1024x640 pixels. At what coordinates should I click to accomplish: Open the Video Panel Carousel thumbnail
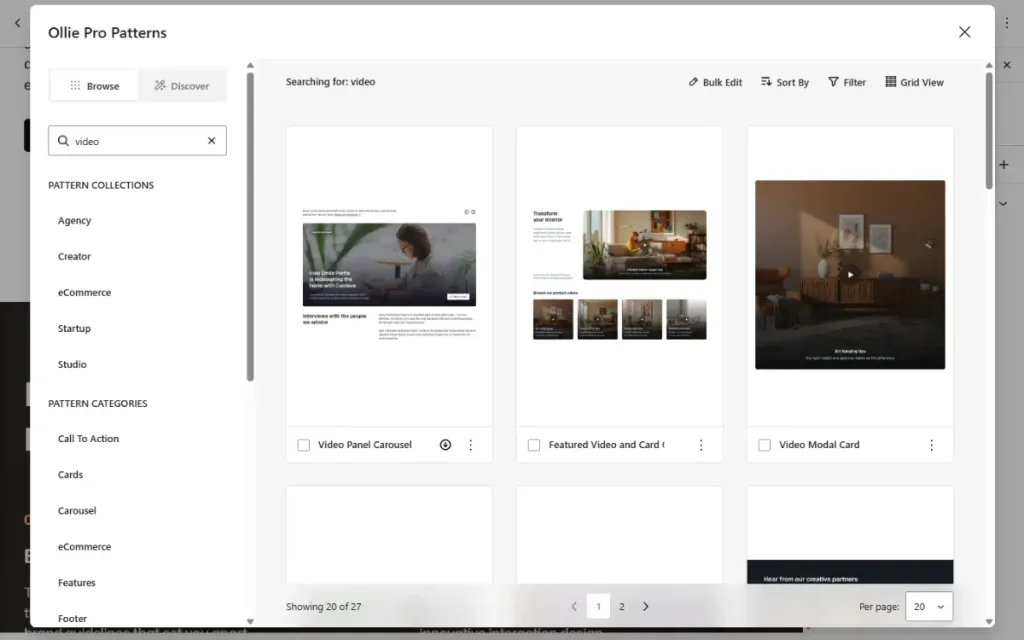coord(389,276)
